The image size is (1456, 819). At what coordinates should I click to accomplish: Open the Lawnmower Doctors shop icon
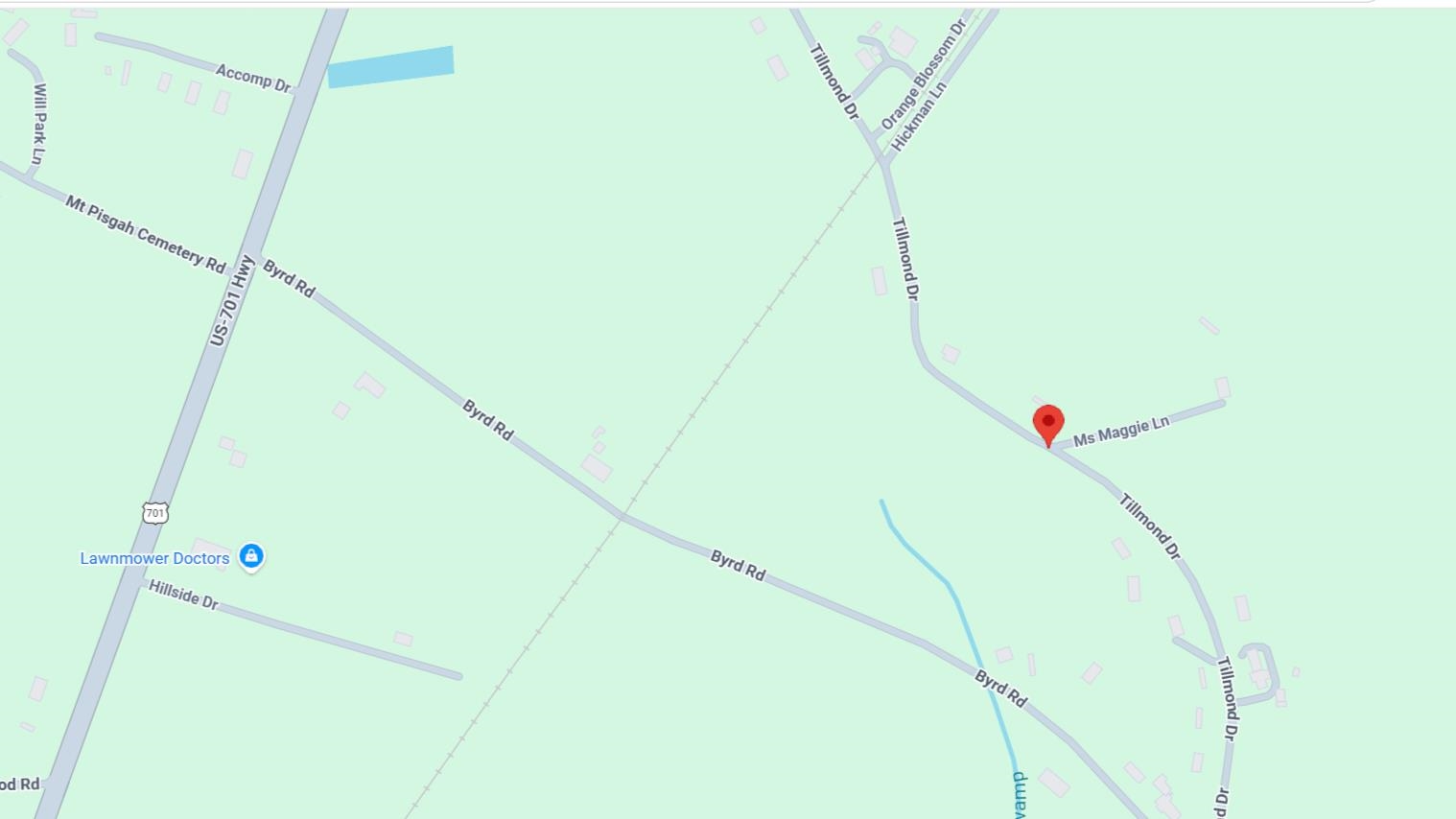[251, 556]
